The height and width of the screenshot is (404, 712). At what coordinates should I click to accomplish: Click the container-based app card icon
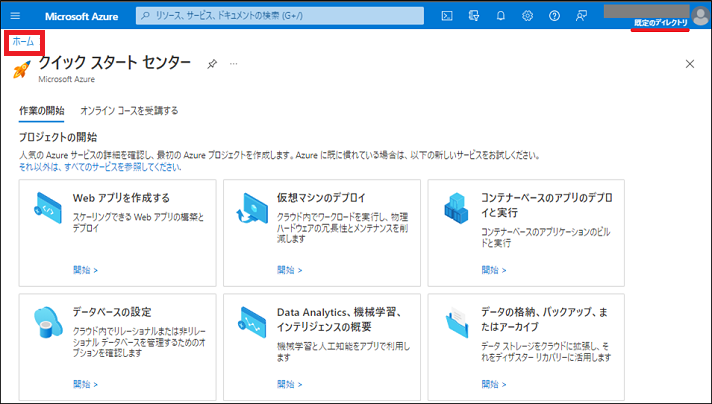(456, 208)
